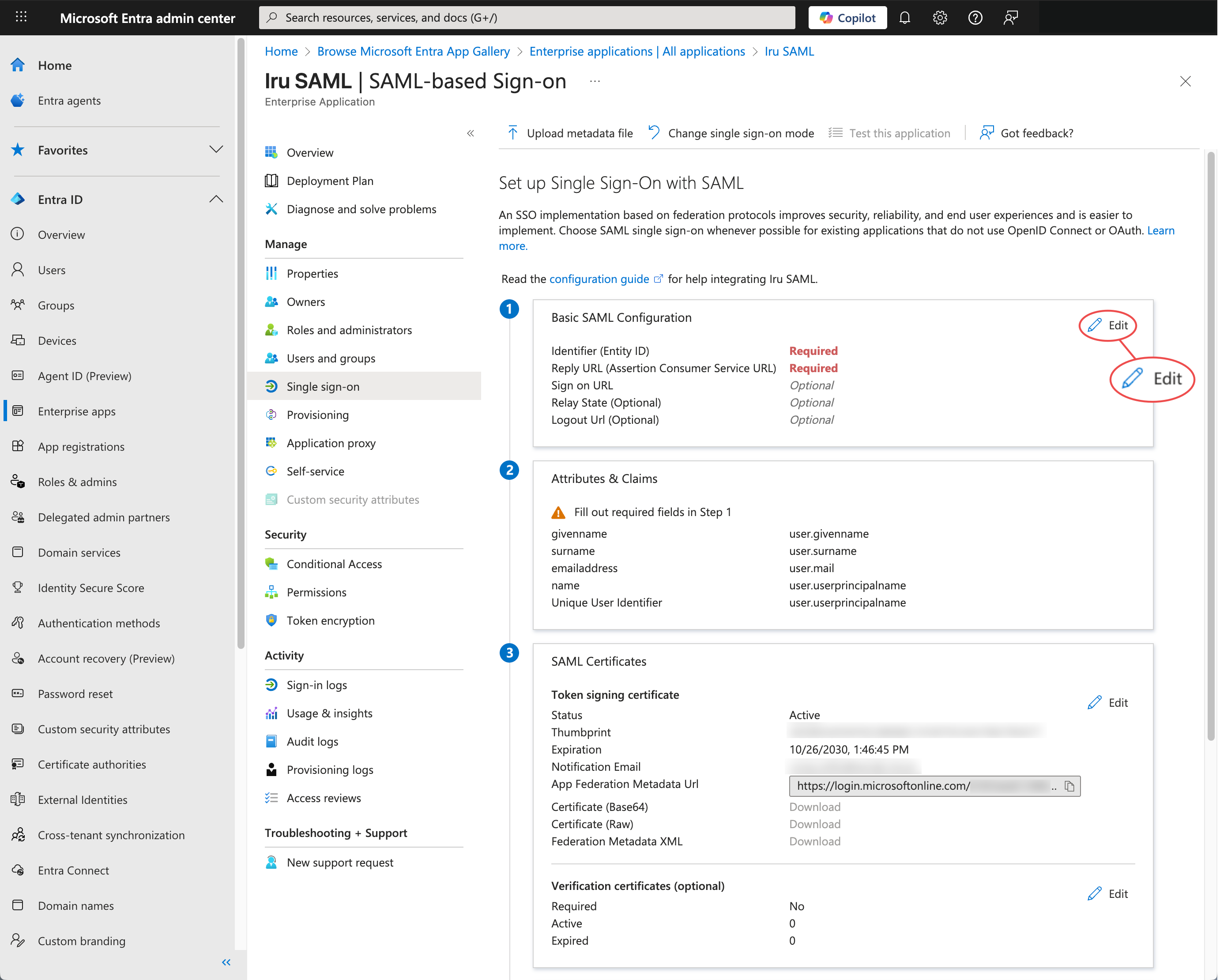Copy App Federation Metadata Url
1220x980 pixels.
1069,787
